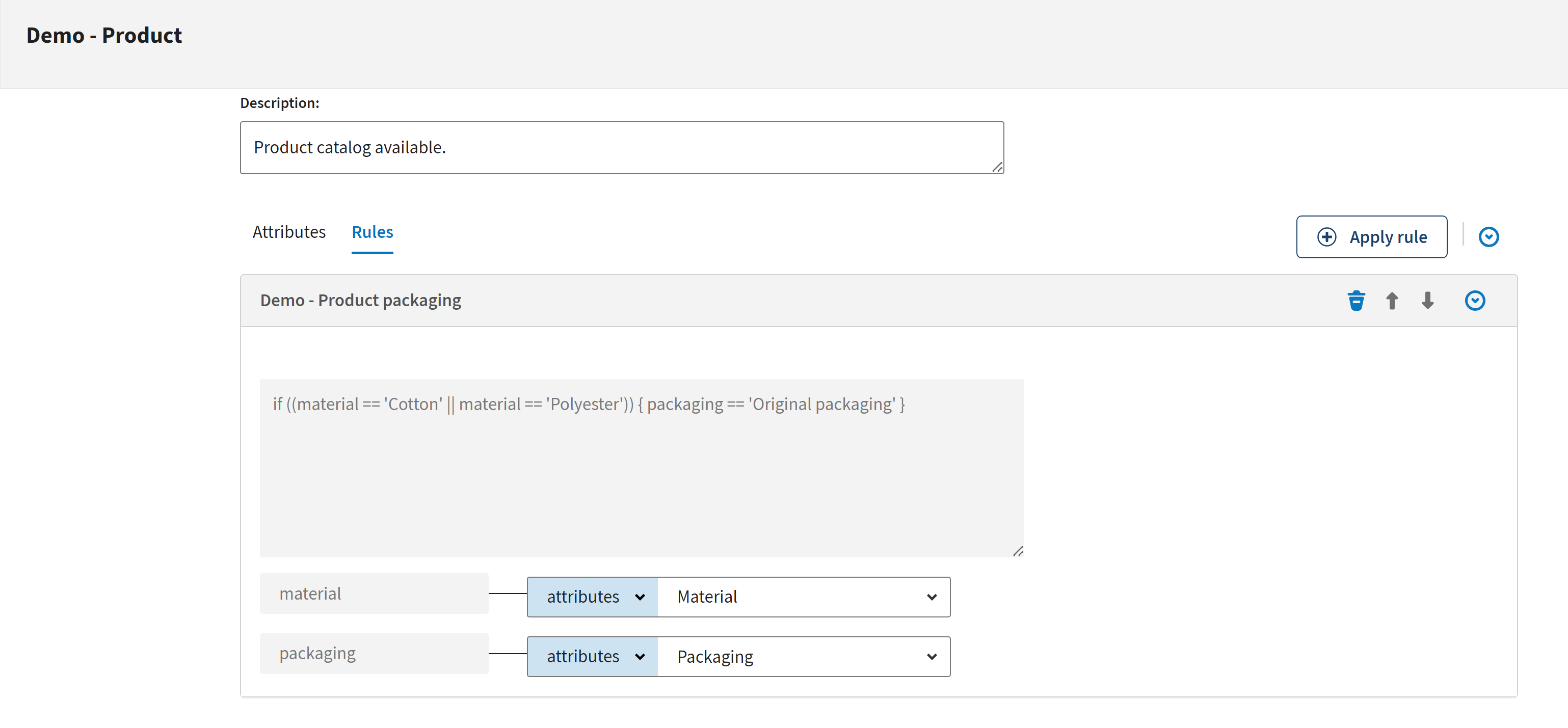Screen dimensions: 1568x728
Task: Click the Description text input field
Action: point(622,148)
